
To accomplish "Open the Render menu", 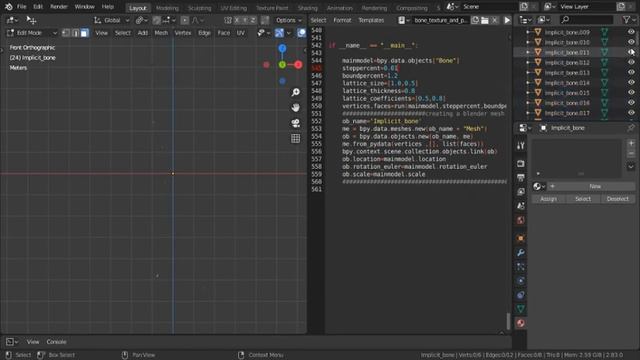I will [x=59, y=7].
